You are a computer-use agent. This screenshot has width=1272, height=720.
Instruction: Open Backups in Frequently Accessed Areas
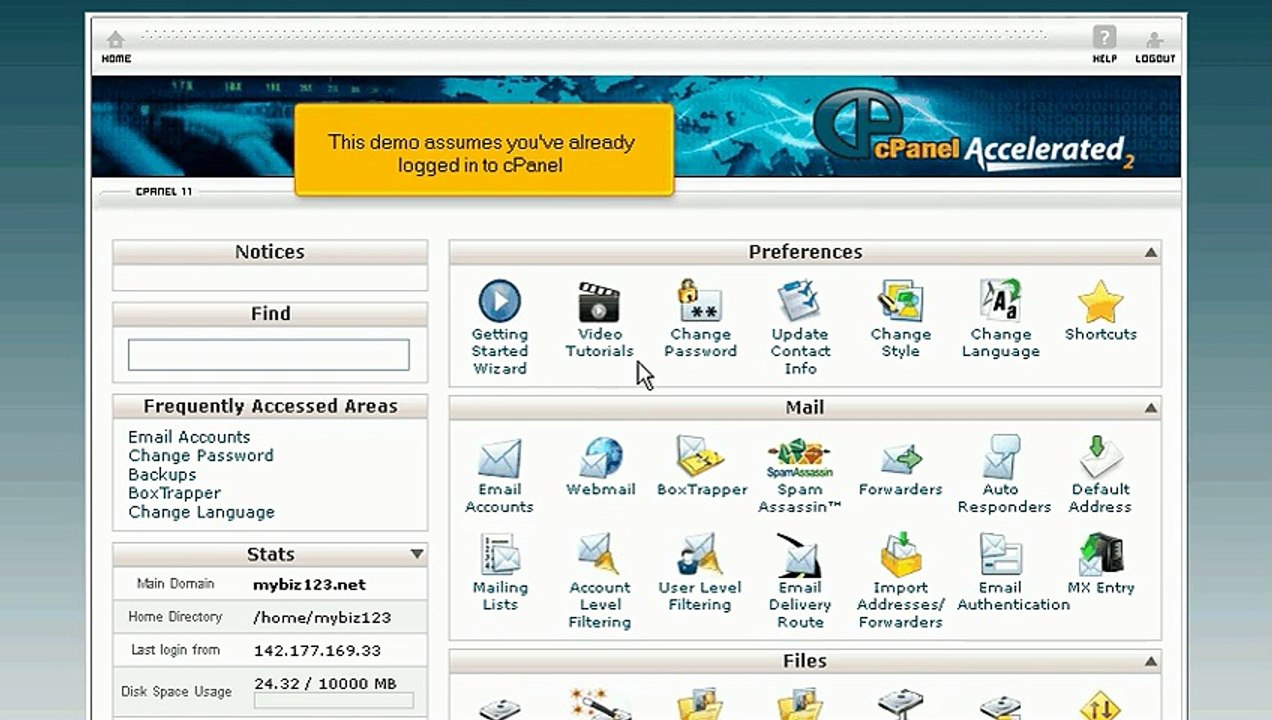point(162,474)
